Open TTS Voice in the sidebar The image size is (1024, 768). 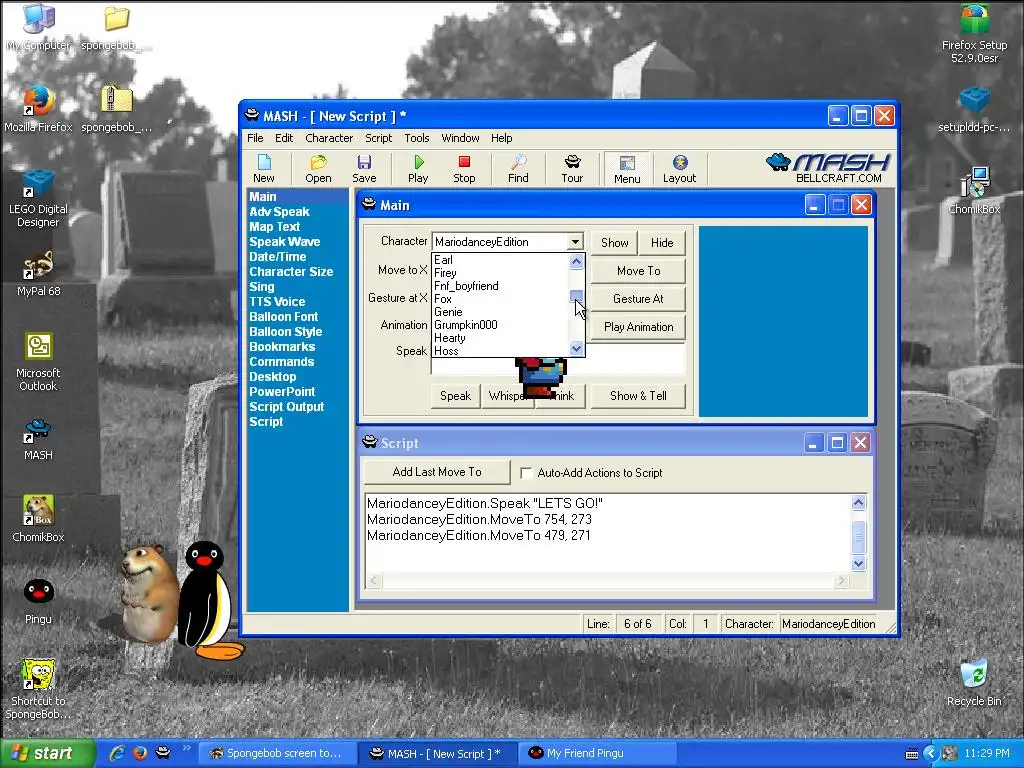pos(277,302)
